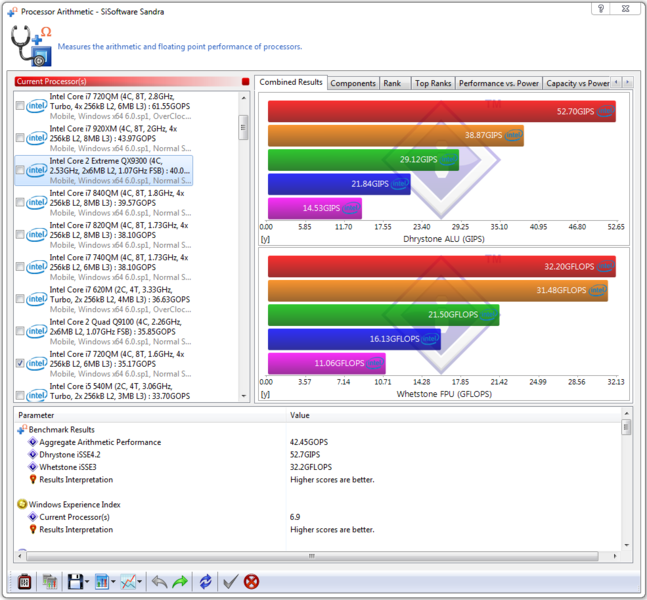Viewport: 647px width, 600px height.
Task: Uncheck the Core i7 720QM 1.6GHz checkbox
Action: point(20,363)
